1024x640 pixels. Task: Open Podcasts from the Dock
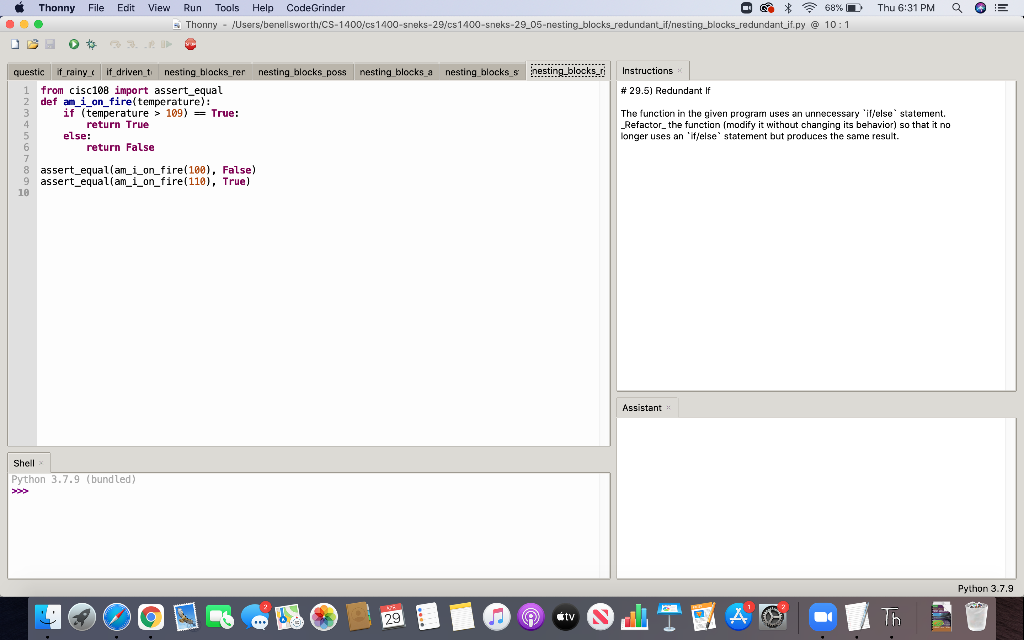click(x=531, y=616)
